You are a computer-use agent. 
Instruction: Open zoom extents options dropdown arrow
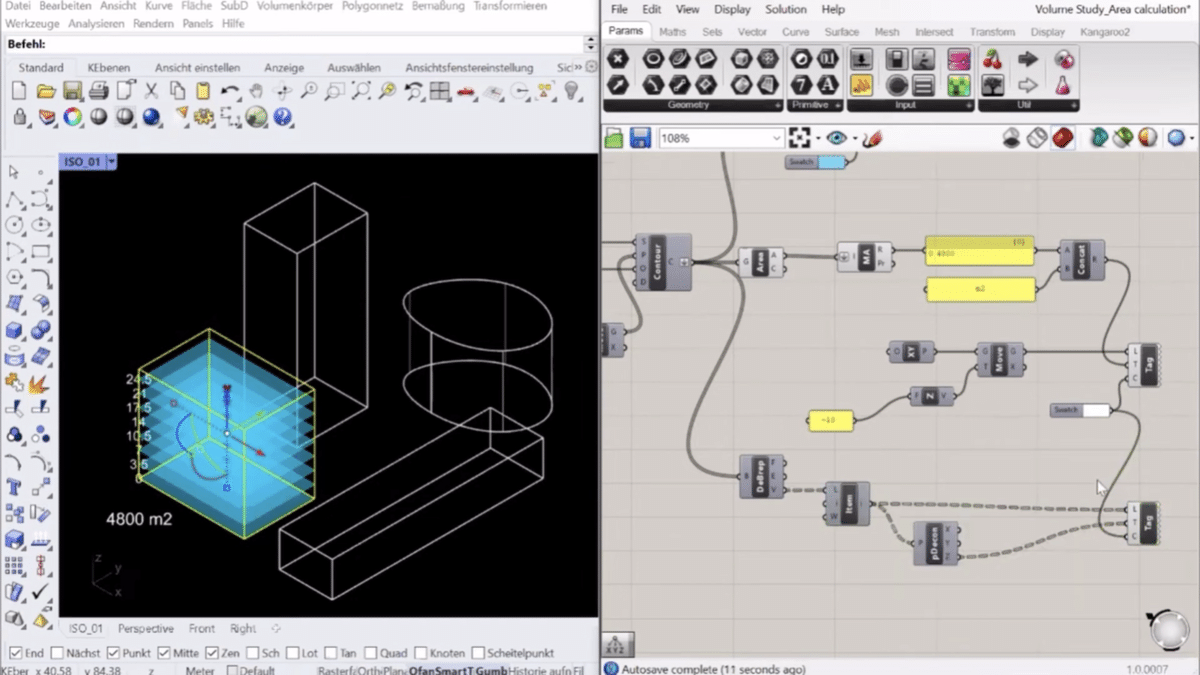coord(817,139)
